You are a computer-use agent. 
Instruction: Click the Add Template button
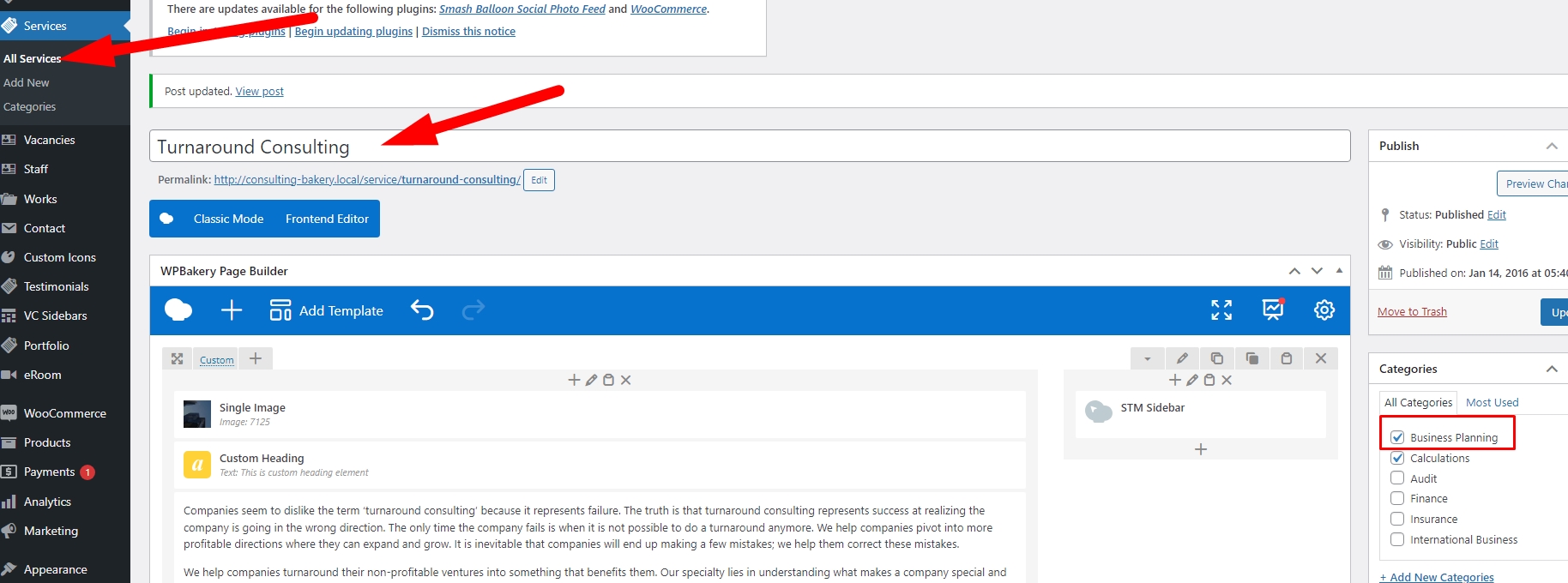(x=327, y=310)
